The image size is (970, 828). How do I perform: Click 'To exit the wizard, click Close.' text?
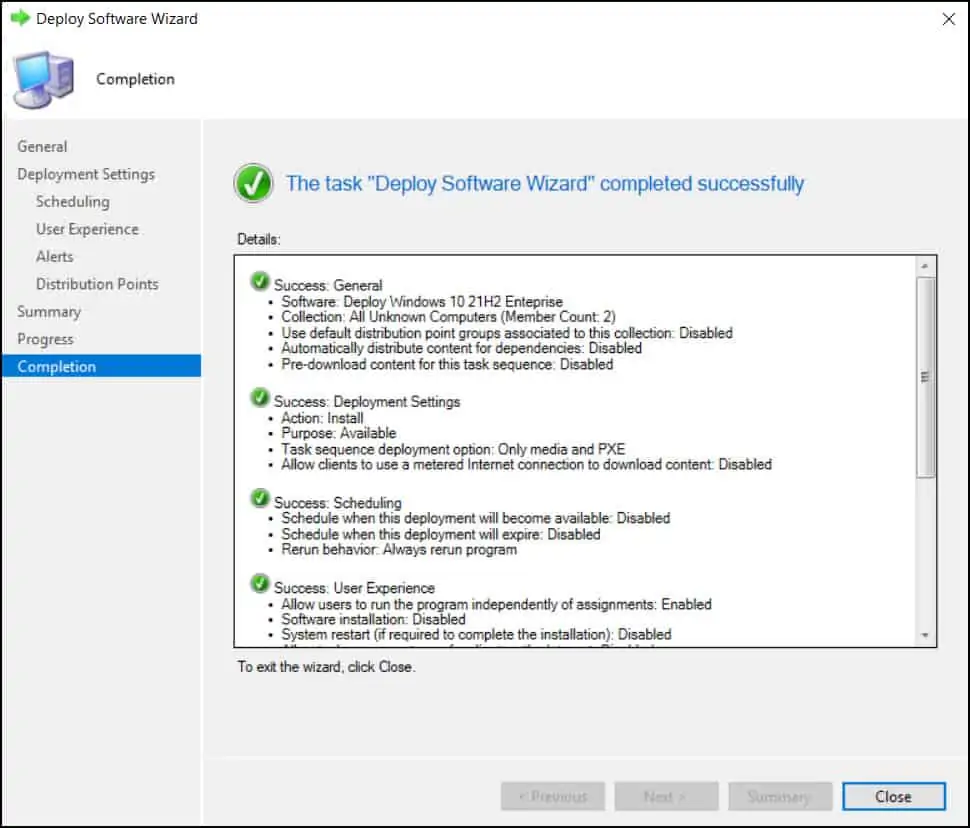point(326,667)
